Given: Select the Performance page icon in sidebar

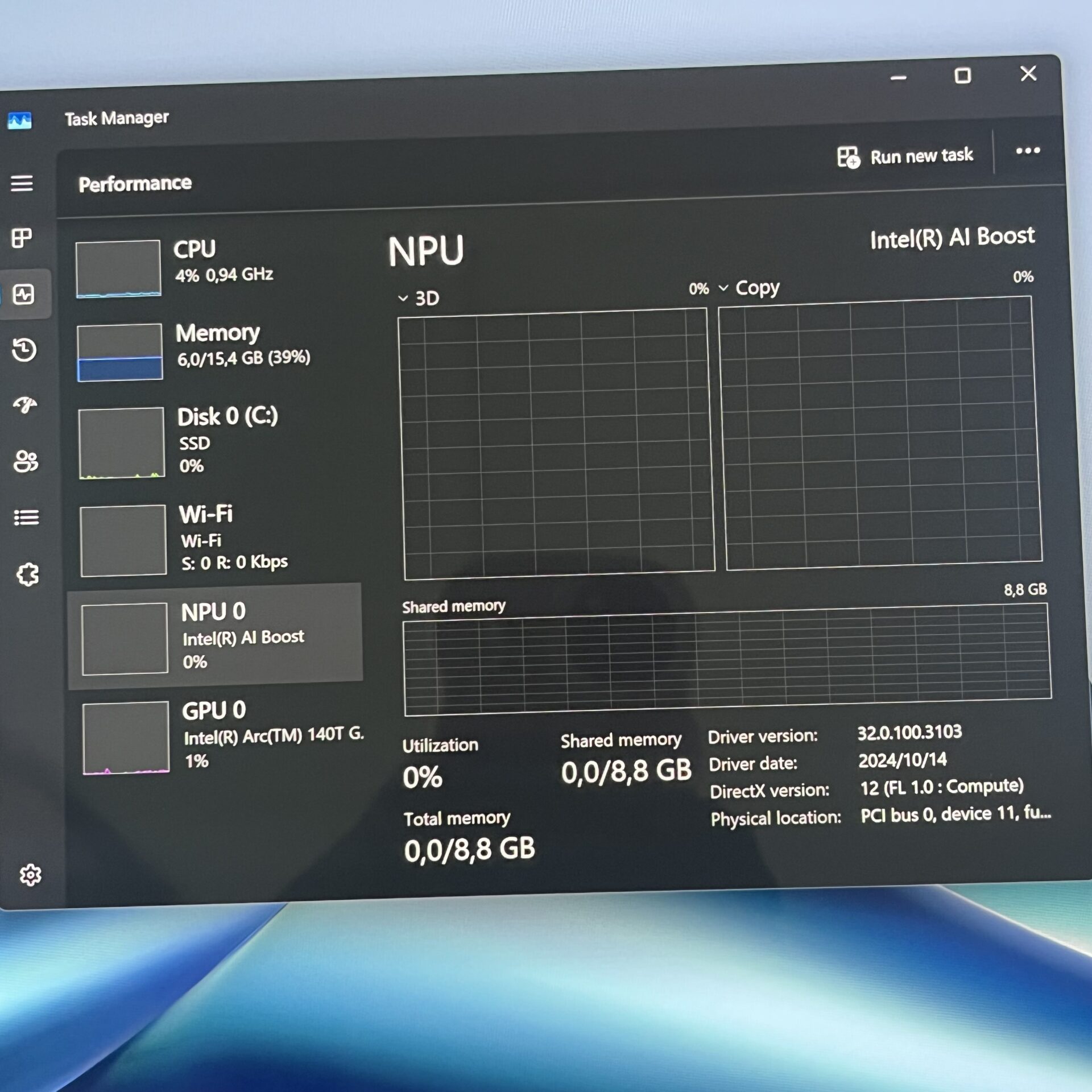Looking at the screenshot, I should (x=23, y=295).
